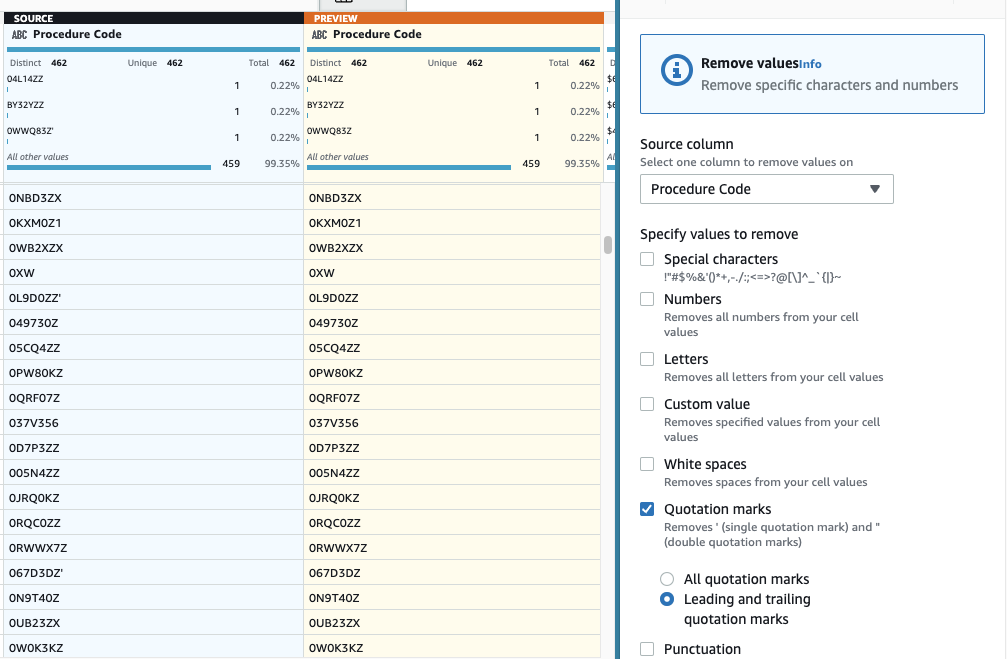Click source cell 0WB2XZX
The image size is (1007, 659).
click(x=153, y=248)
